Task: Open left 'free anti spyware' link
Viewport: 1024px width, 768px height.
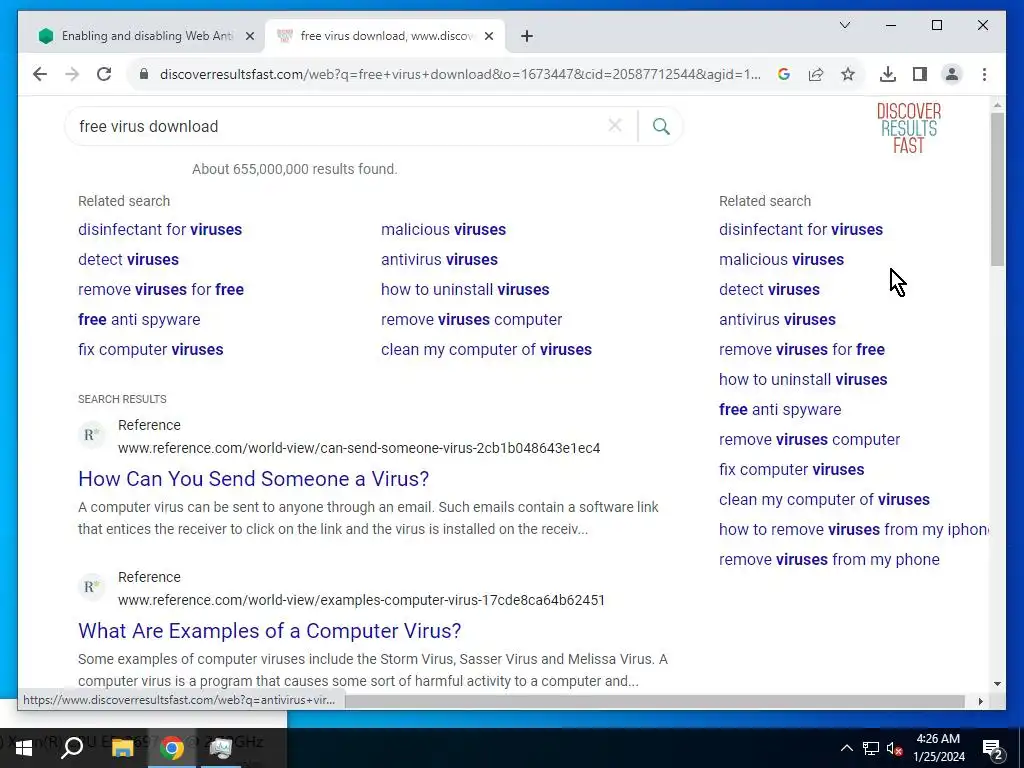Action: [139, 319]
